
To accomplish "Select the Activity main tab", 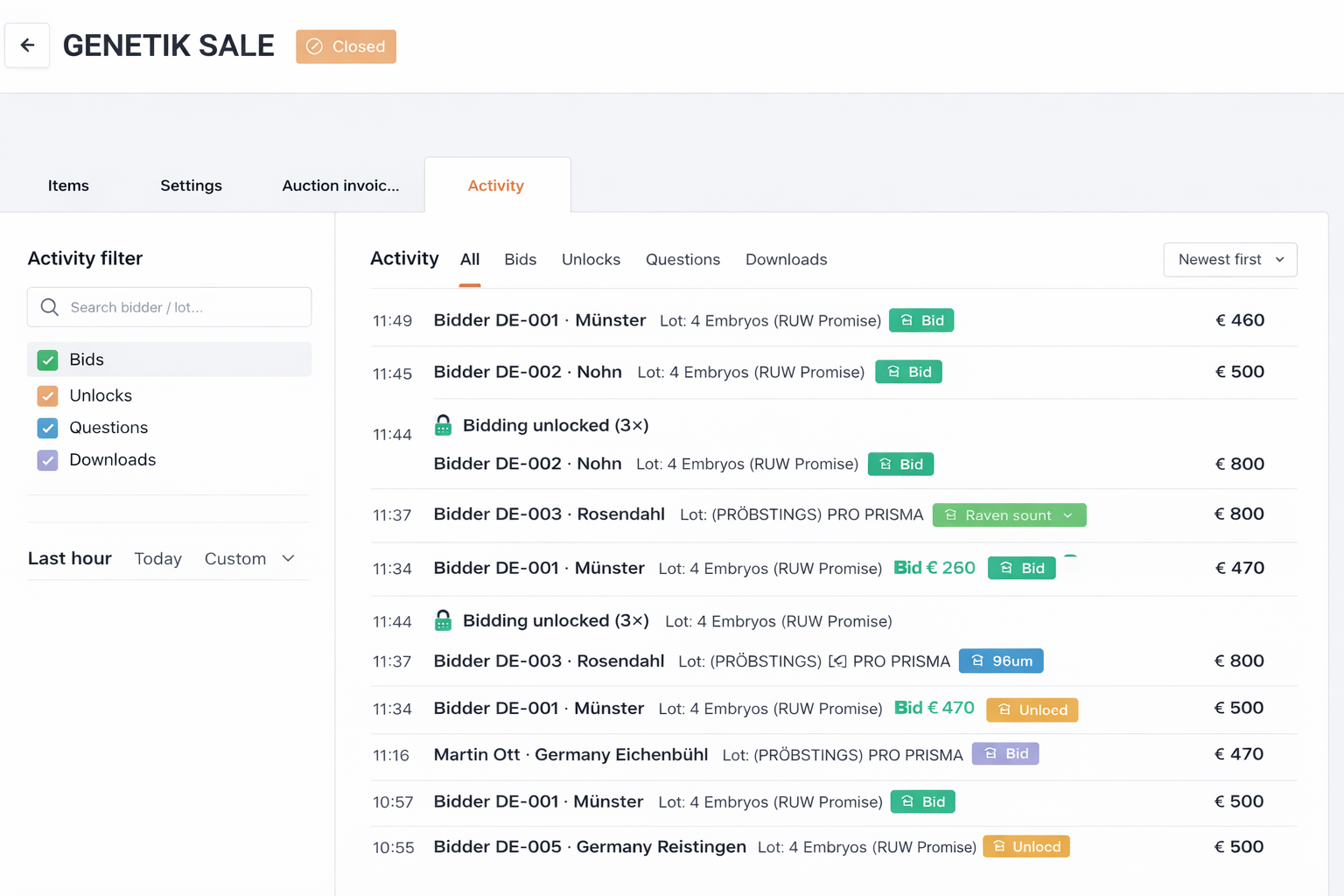I will pyautogui.click(x=496, y=185).
